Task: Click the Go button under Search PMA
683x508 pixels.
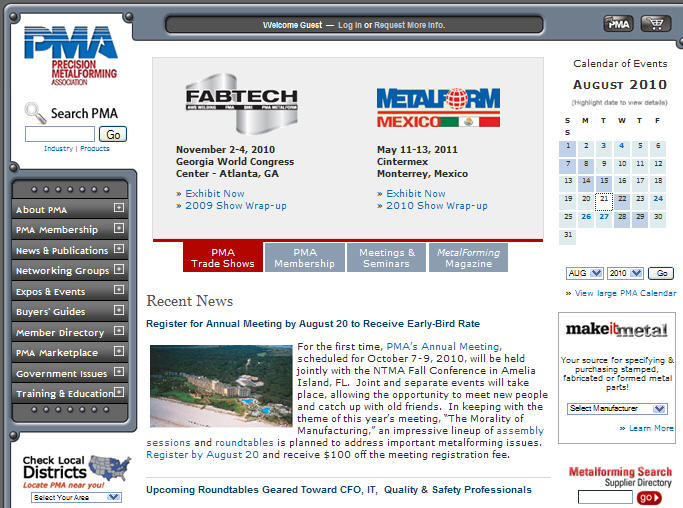Action: pos(113,134)
